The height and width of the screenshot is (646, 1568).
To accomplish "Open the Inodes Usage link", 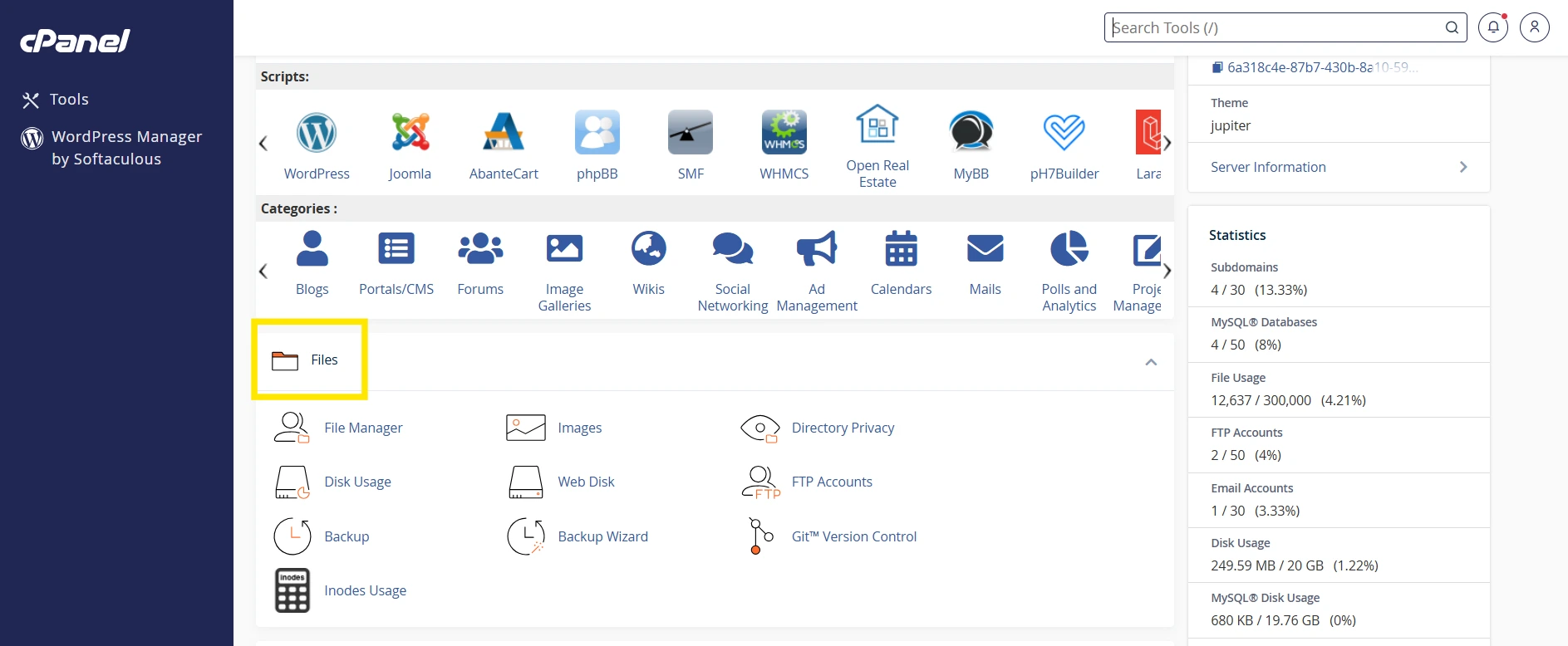I will [x=366, y=590].
